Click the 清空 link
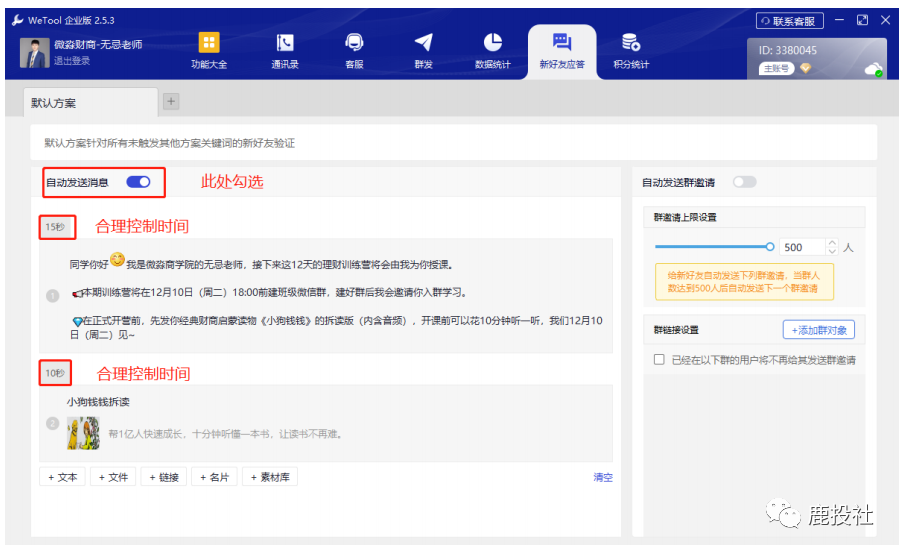 [x=603, y=477]
